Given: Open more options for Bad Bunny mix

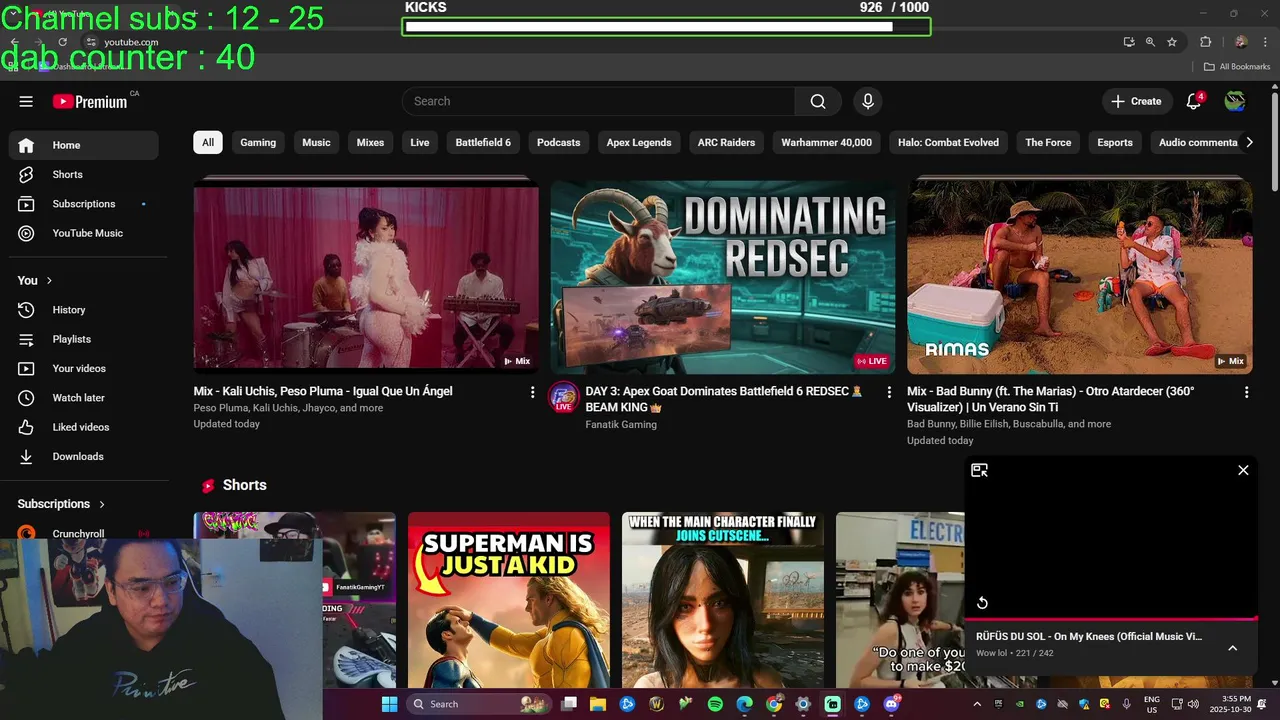Looking at the screenshot, I should (x=1246, y=392).
